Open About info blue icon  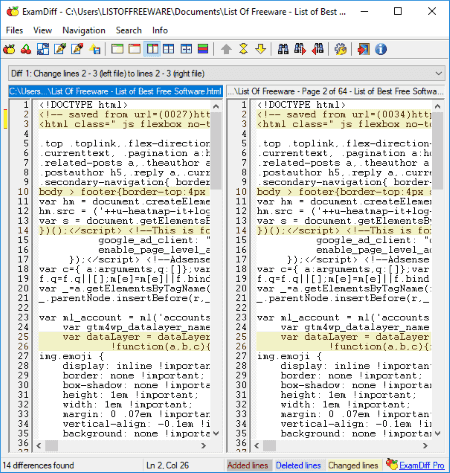click(x=381, y=49)
